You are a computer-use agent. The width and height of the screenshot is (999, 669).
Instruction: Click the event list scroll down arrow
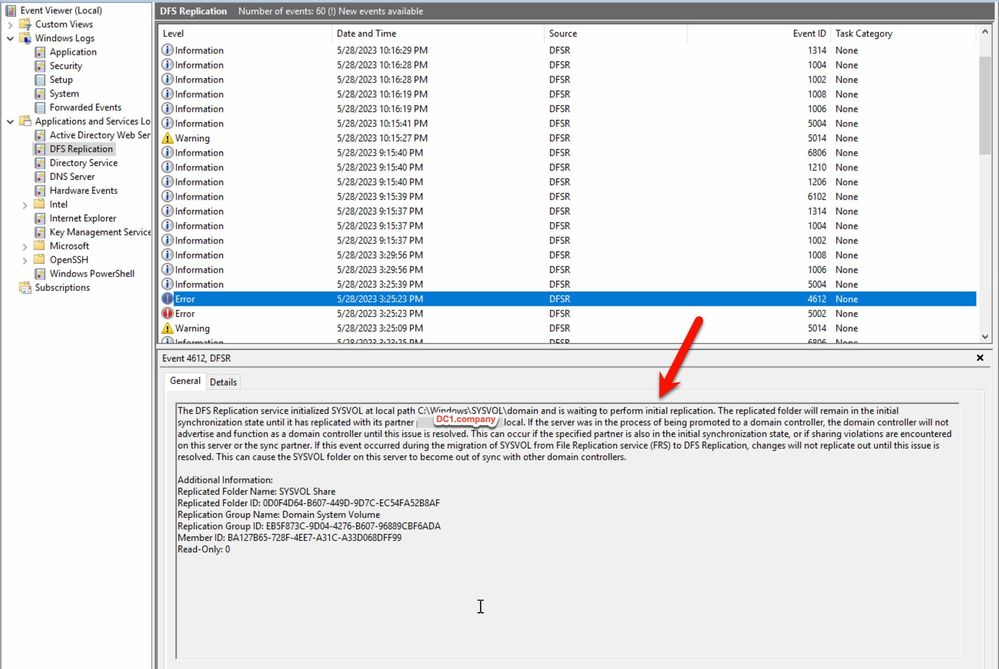[x=985, y=336]
